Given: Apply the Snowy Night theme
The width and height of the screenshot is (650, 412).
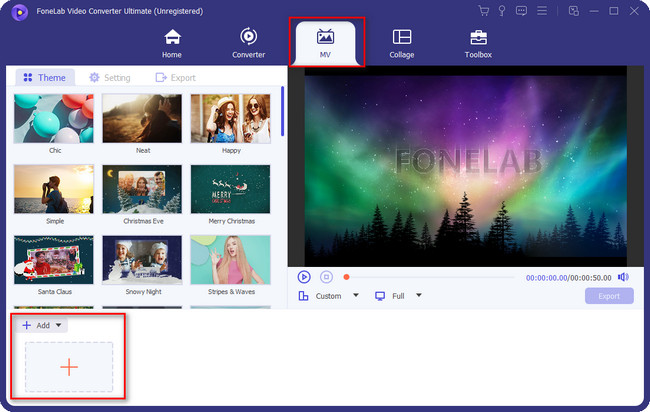Looking at the screenshot, I should coord(142,260).
